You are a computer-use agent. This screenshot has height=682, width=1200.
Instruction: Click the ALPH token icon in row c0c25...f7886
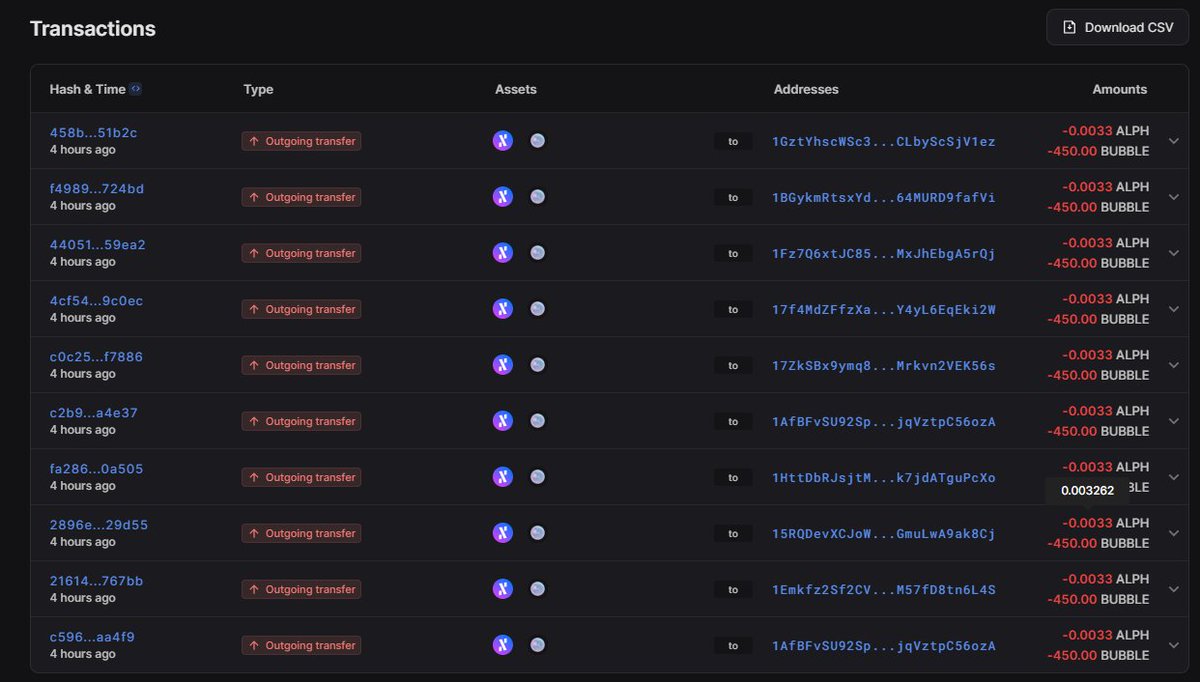pyautogui.click(x=503, y=365)
